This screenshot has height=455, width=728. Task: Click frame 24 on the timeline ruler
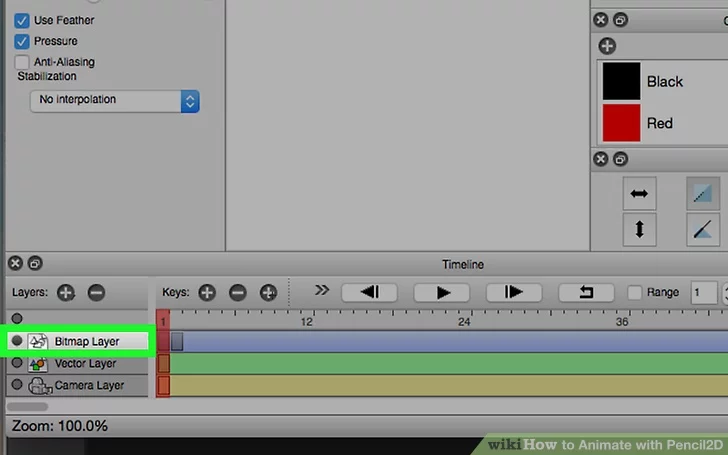click(464, 321)
